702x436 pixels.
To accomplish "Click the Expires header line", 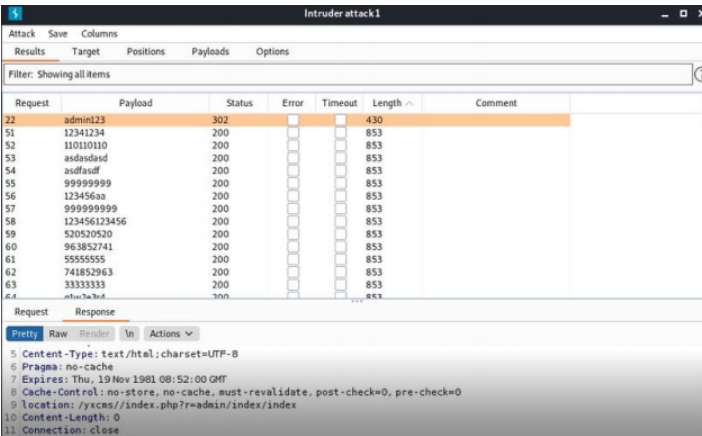I will (124, 379).
